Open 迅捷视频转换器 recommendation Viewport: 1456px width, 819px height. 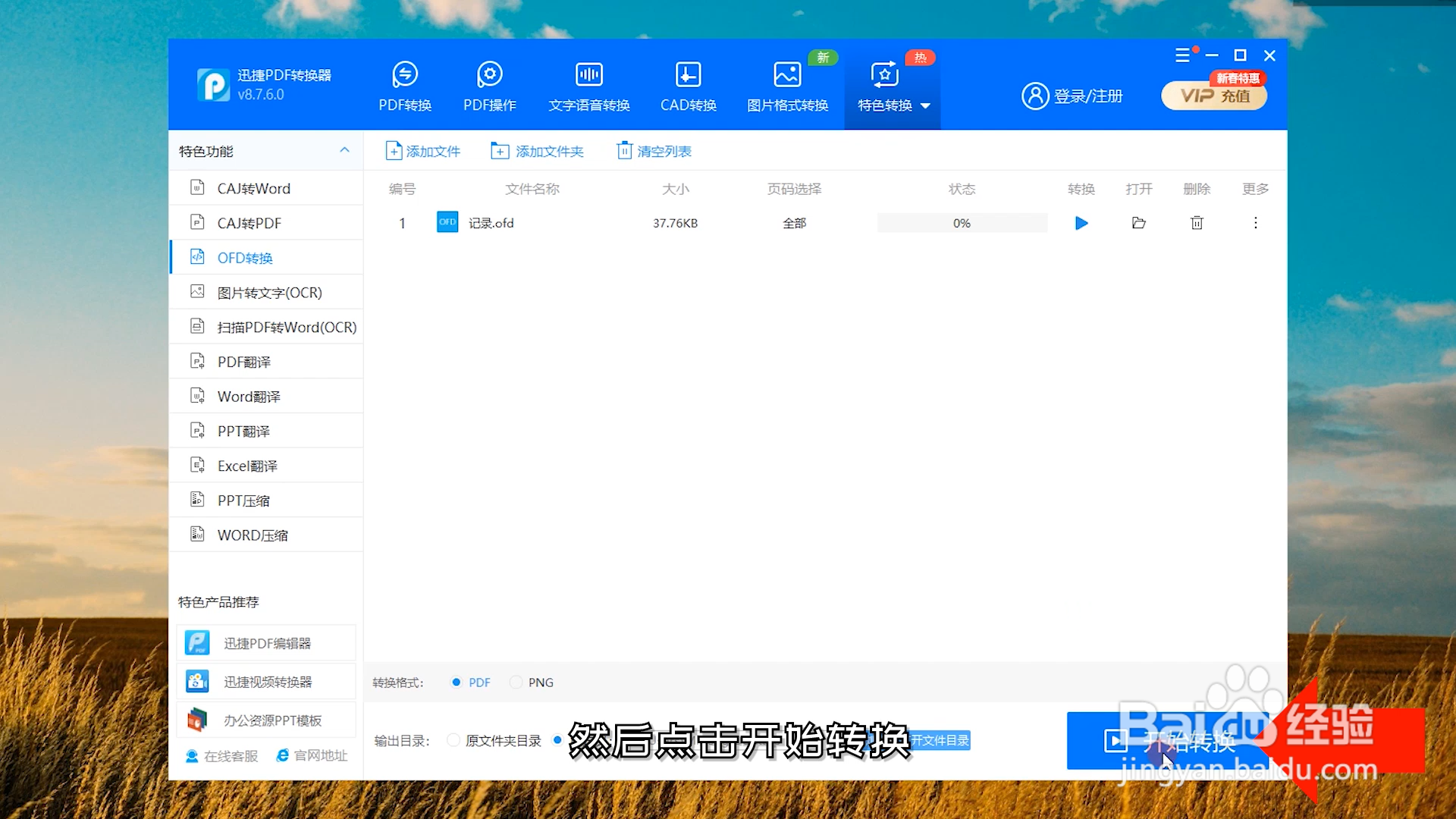pyautogui.click(x=266, y=682)
